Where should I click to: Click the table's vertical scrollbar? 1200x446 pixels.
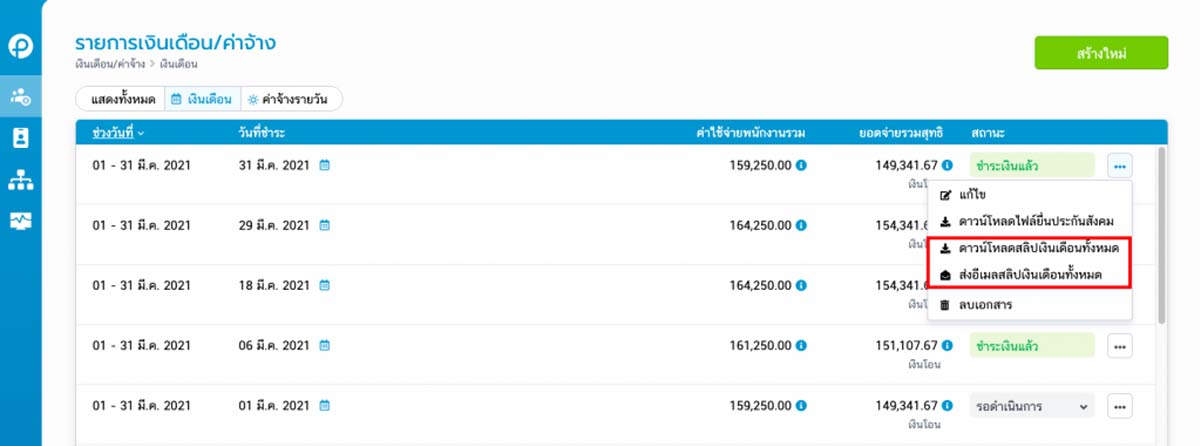(x=1161, y=235)
